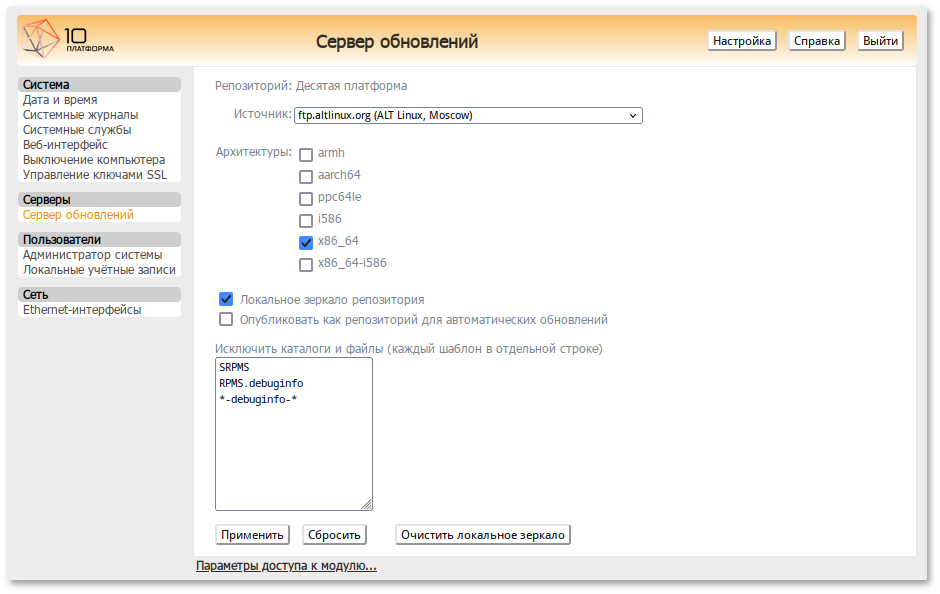Click the RPMS.debuginfo line
Screen dimensions: 940x594
coord(261,383)
